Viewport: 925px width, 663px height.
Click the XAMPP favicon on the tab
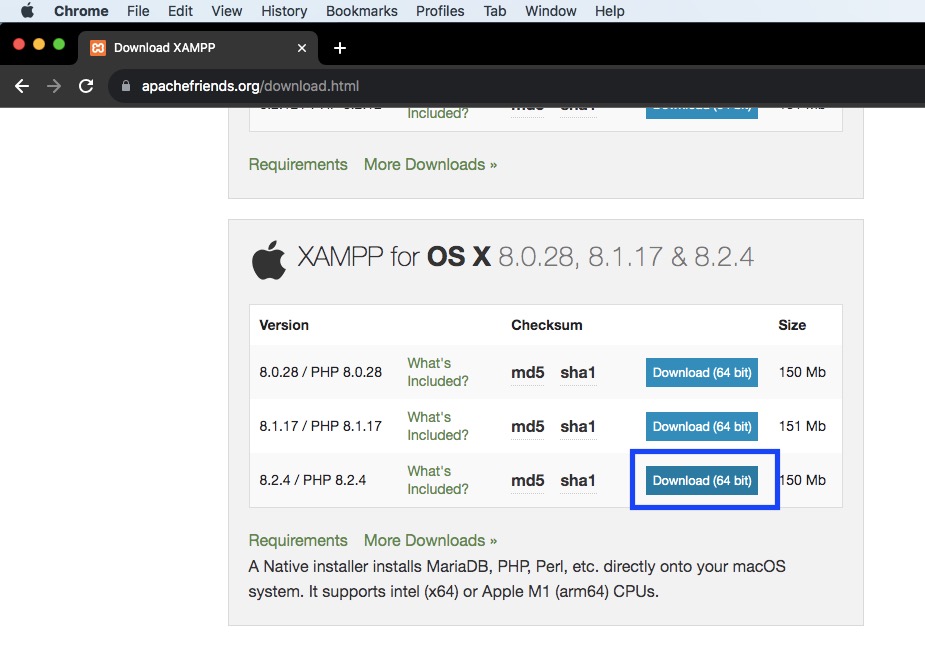[98, 48]
